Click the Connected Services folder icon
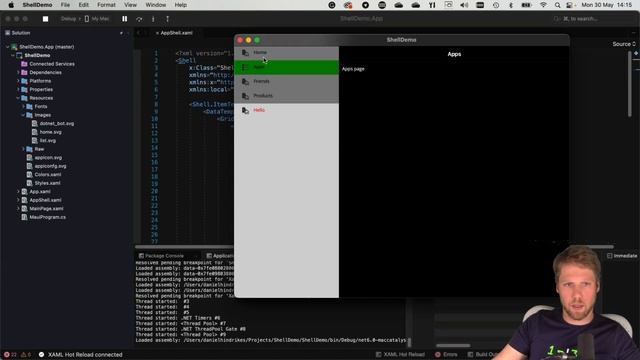The height and width of the screenshot is (360, 640). [x=24, y=64]
